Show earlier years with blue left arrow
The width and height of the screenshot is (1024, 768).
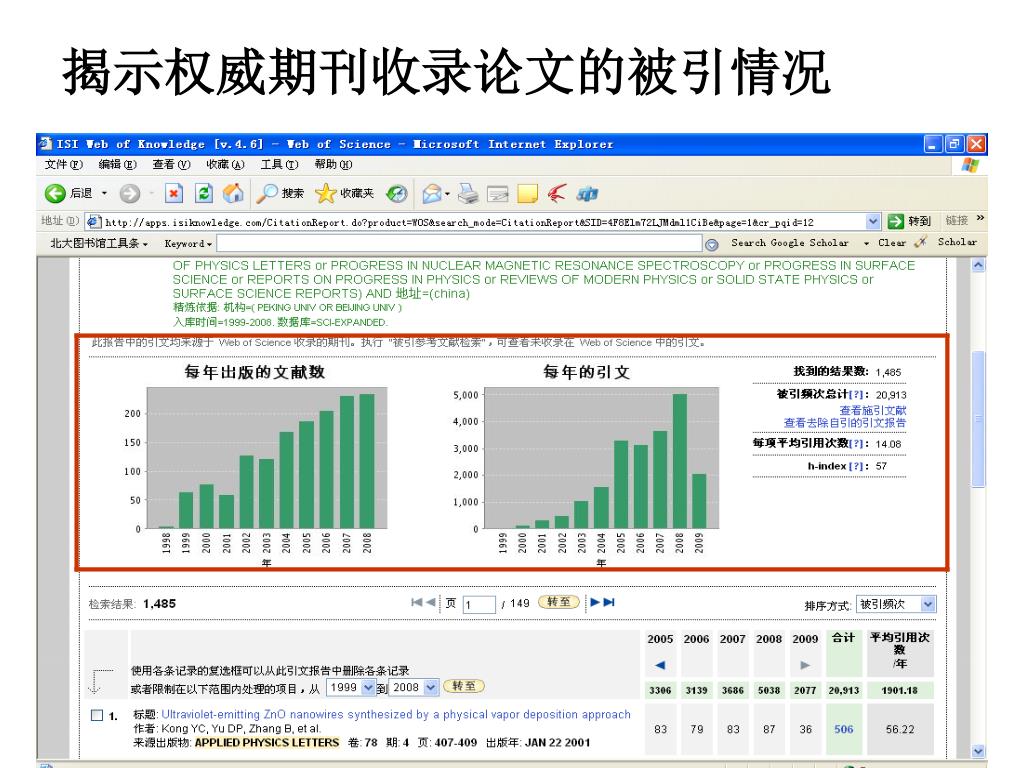[660, 665]
